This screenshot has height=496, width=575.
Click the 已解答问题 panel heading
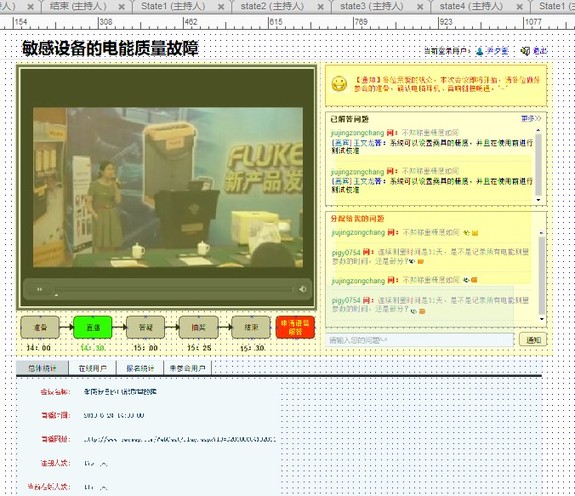[x=349, y=119]
